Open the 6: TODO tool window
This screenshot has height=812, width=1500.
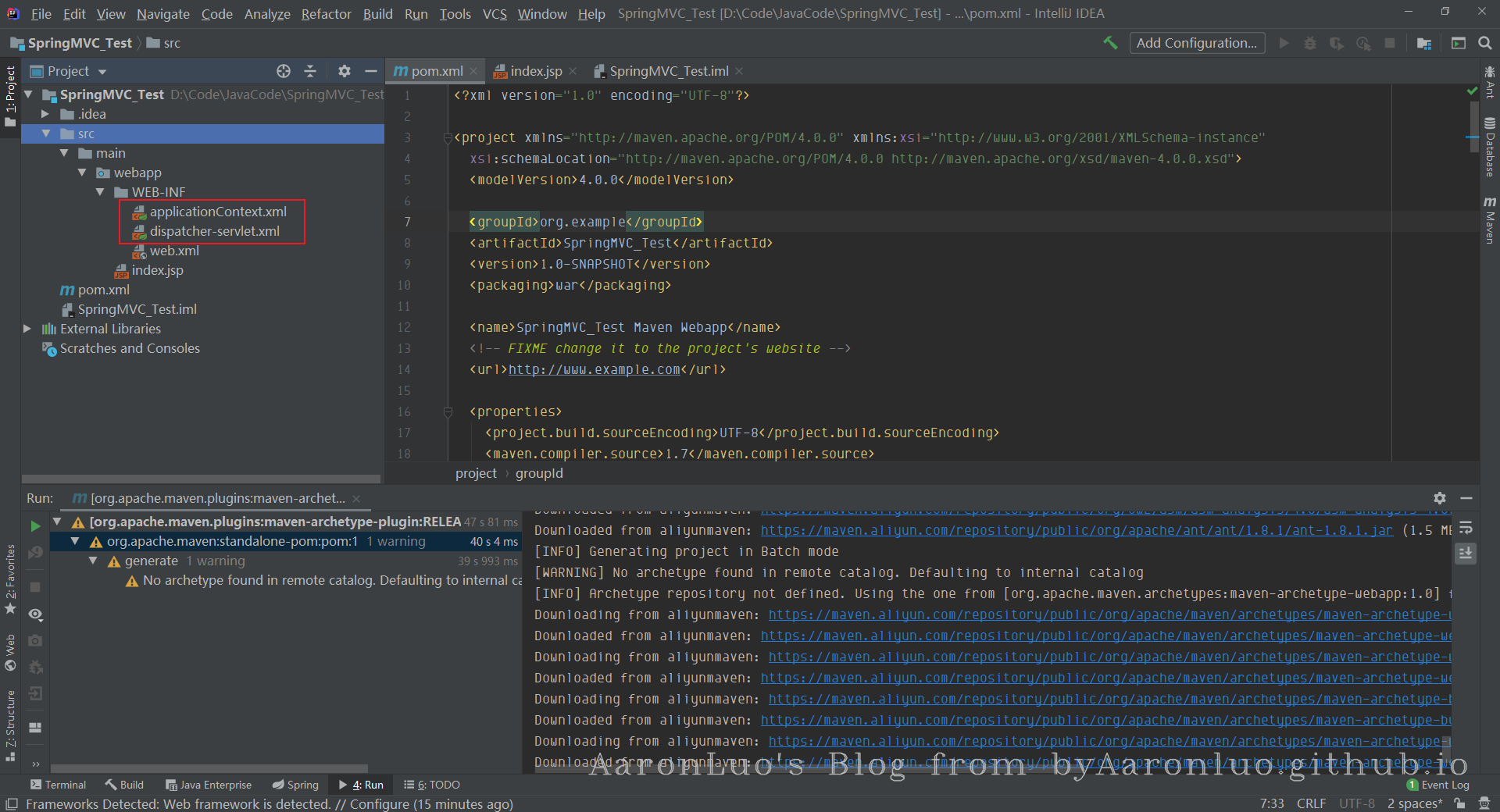click(x=432, y=785)
